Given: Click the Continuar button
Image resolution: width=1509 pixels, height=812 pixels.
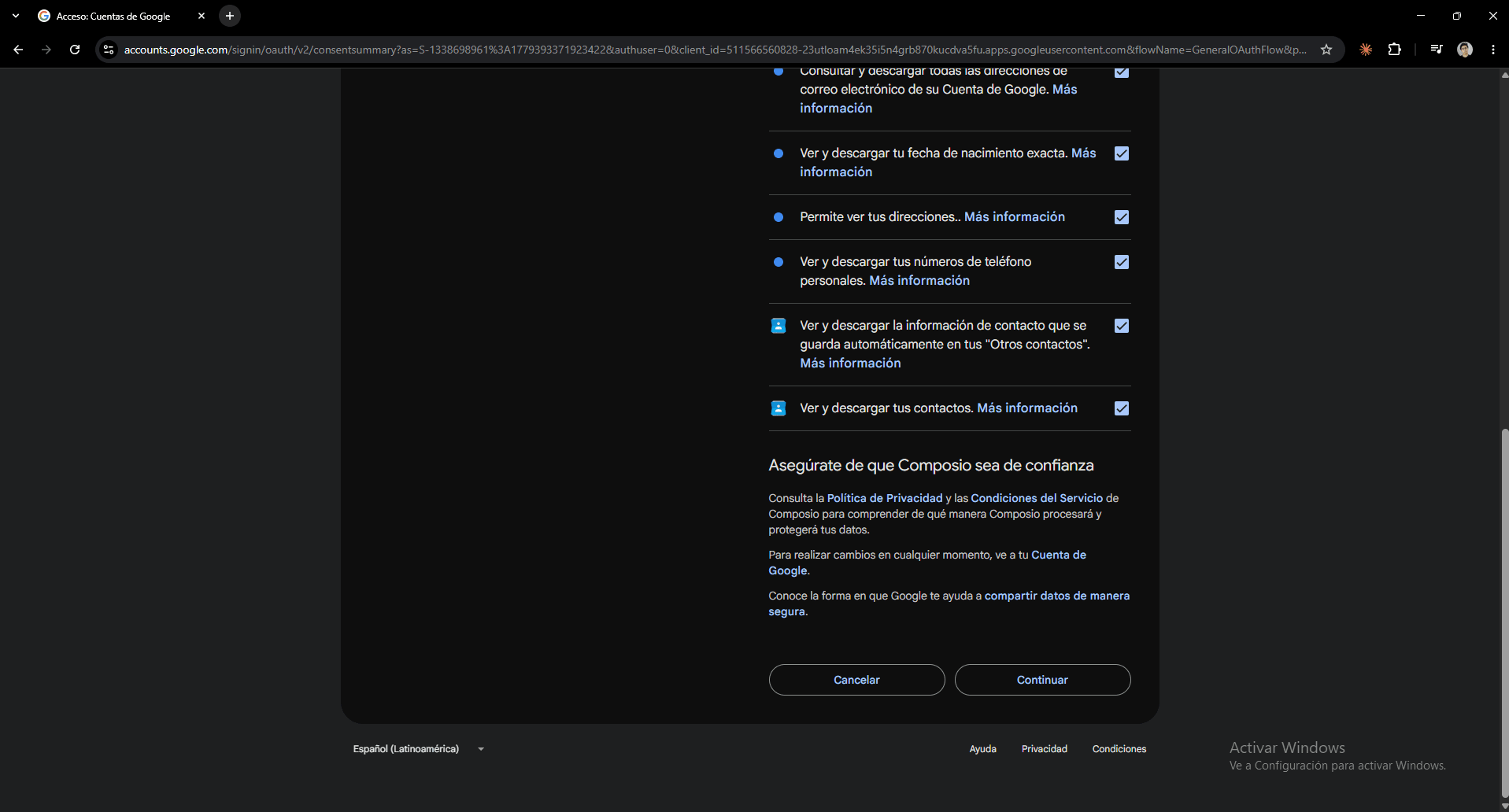Looking at the screenshot, I should coord(1042,680).
